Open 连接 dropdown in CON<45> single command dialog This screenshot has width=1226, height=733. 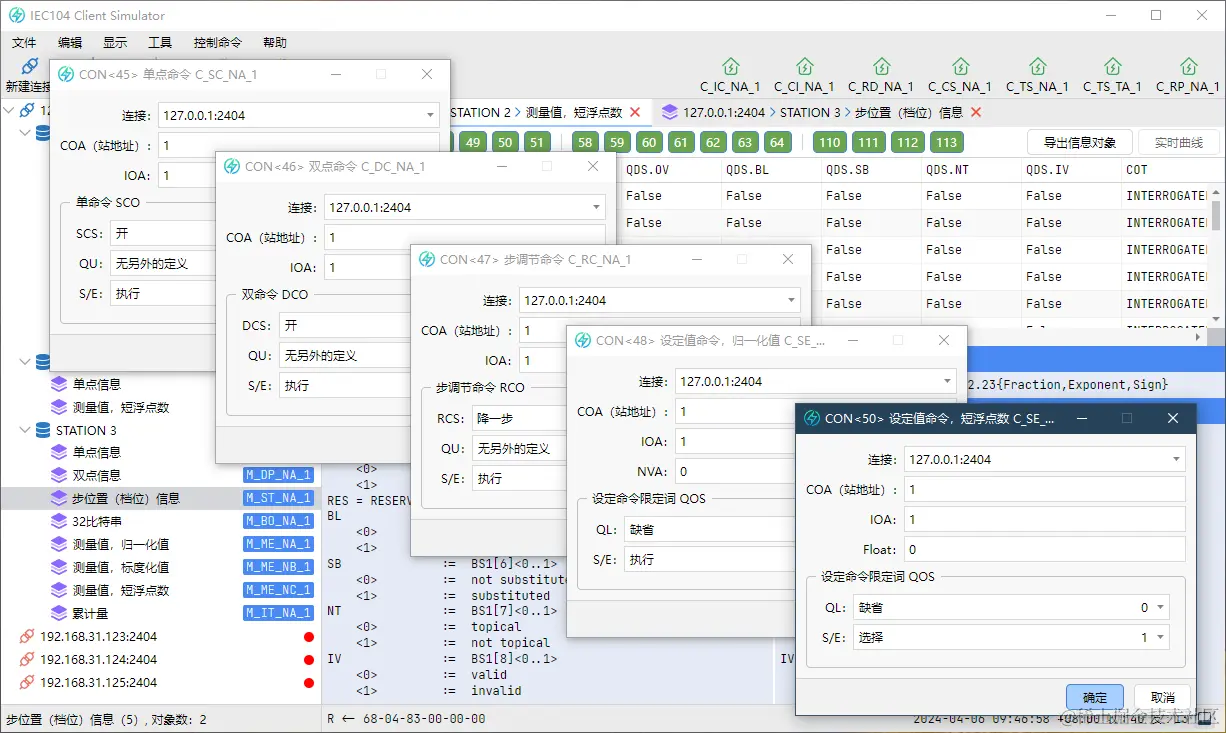point(299,115)
